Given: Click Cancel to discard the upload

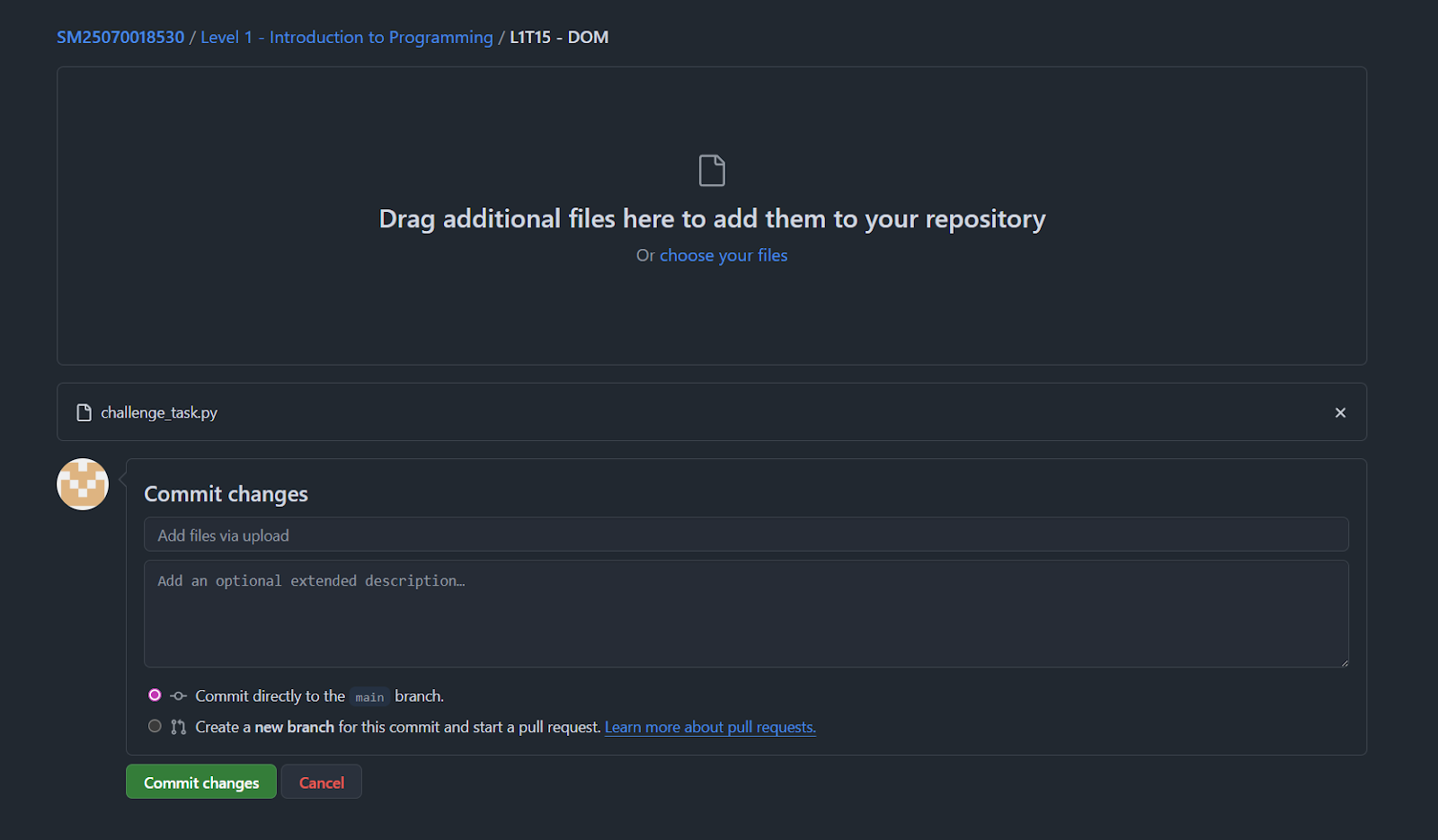Looking at the screenshot, I should pyautogui.click(x=321, y=781).
